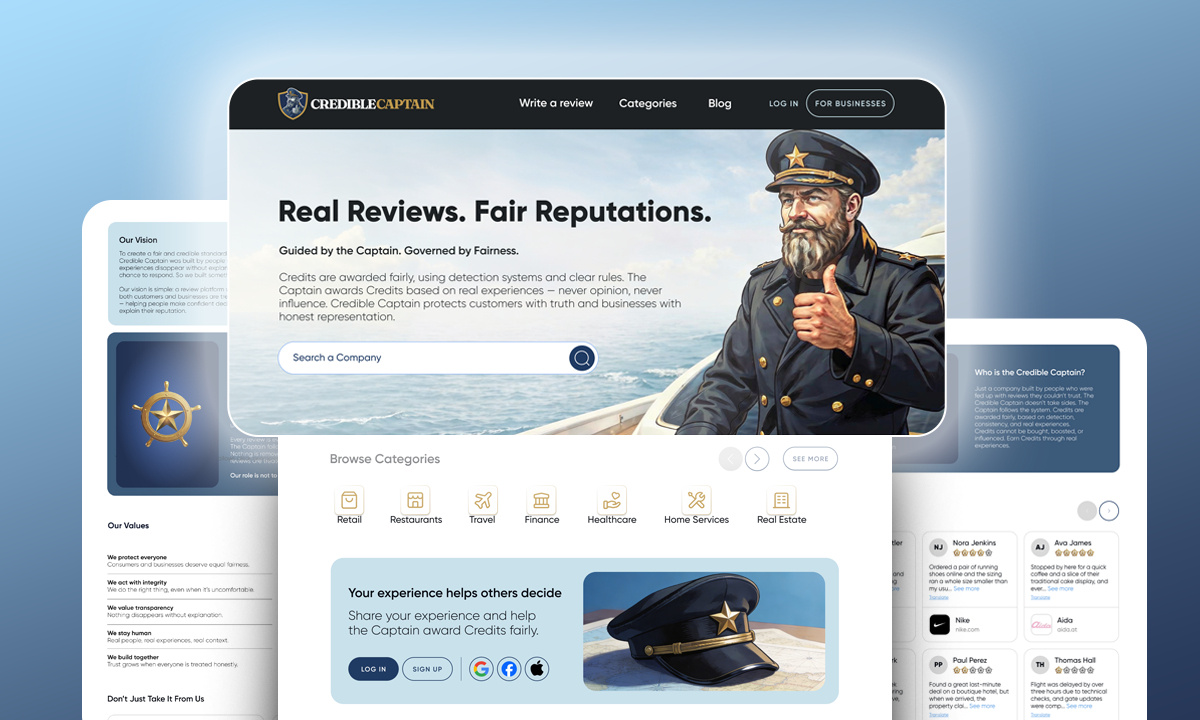The width and height of the screenshot is (1200, 720).
Task: Click the captain hat image
Action: [x=704, y=631]
